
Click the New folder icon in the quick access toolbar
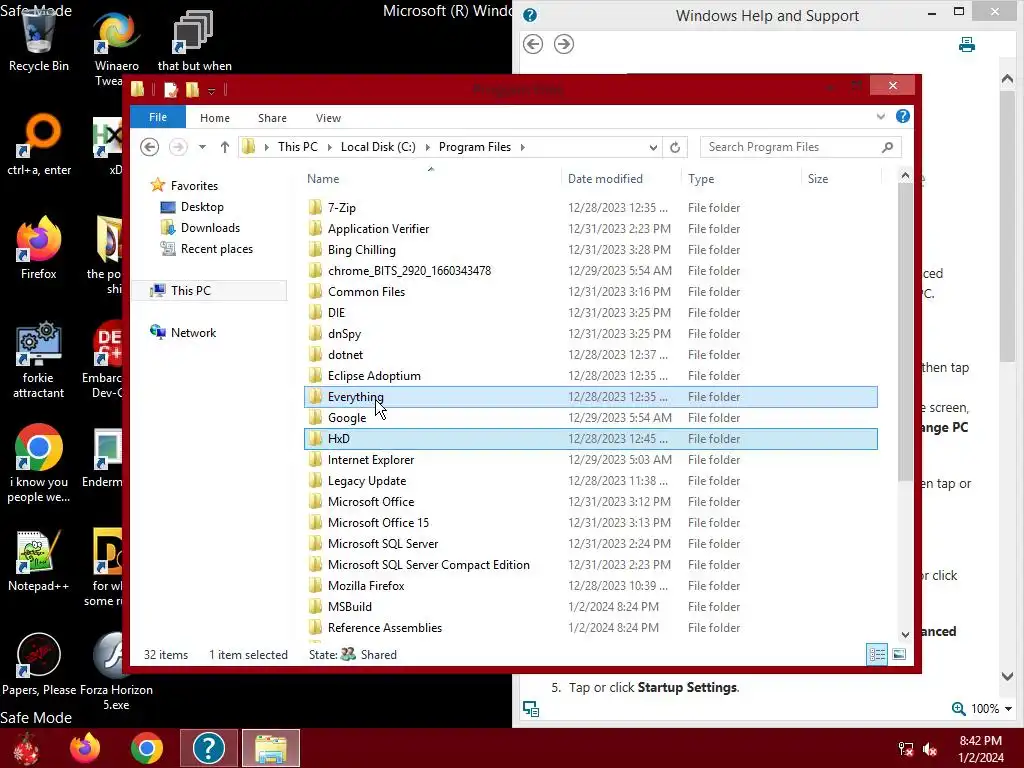coord(192,89)
